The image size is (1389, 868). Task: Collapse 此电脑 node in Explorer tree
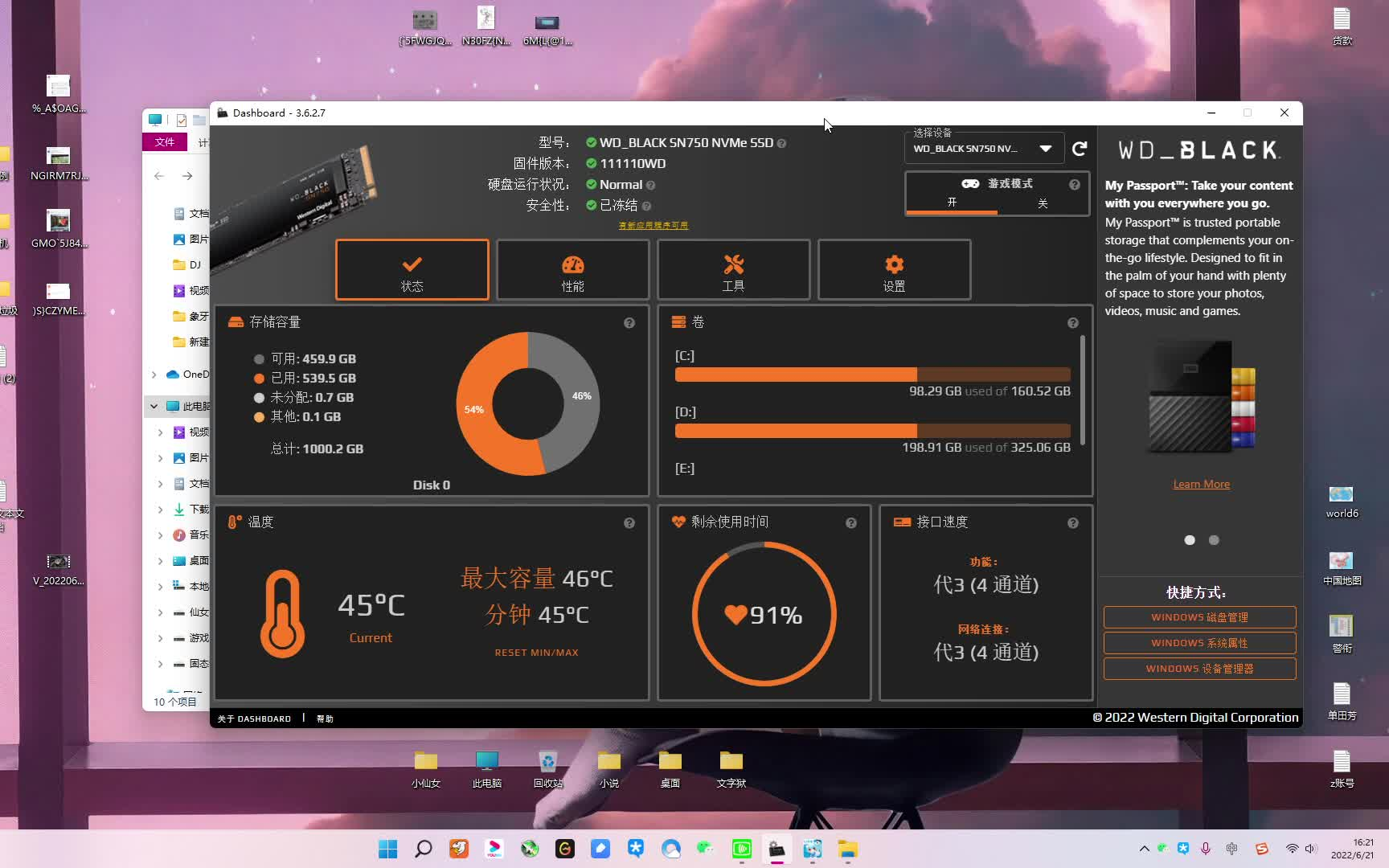pos(154,407)
